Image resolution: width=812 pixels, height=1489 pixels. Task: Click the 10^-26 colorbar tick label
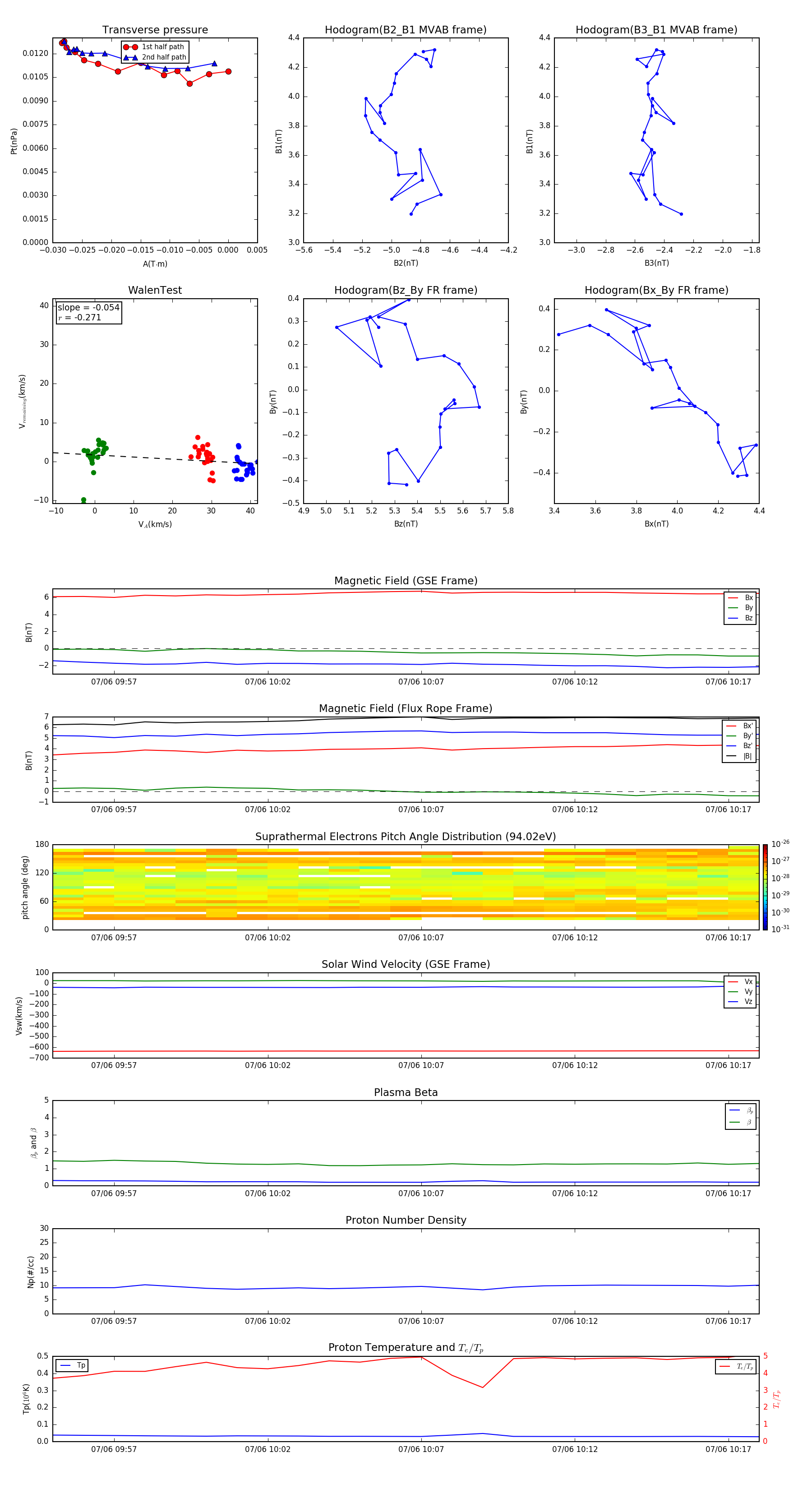pyautogui.click(x=780, y=844)
